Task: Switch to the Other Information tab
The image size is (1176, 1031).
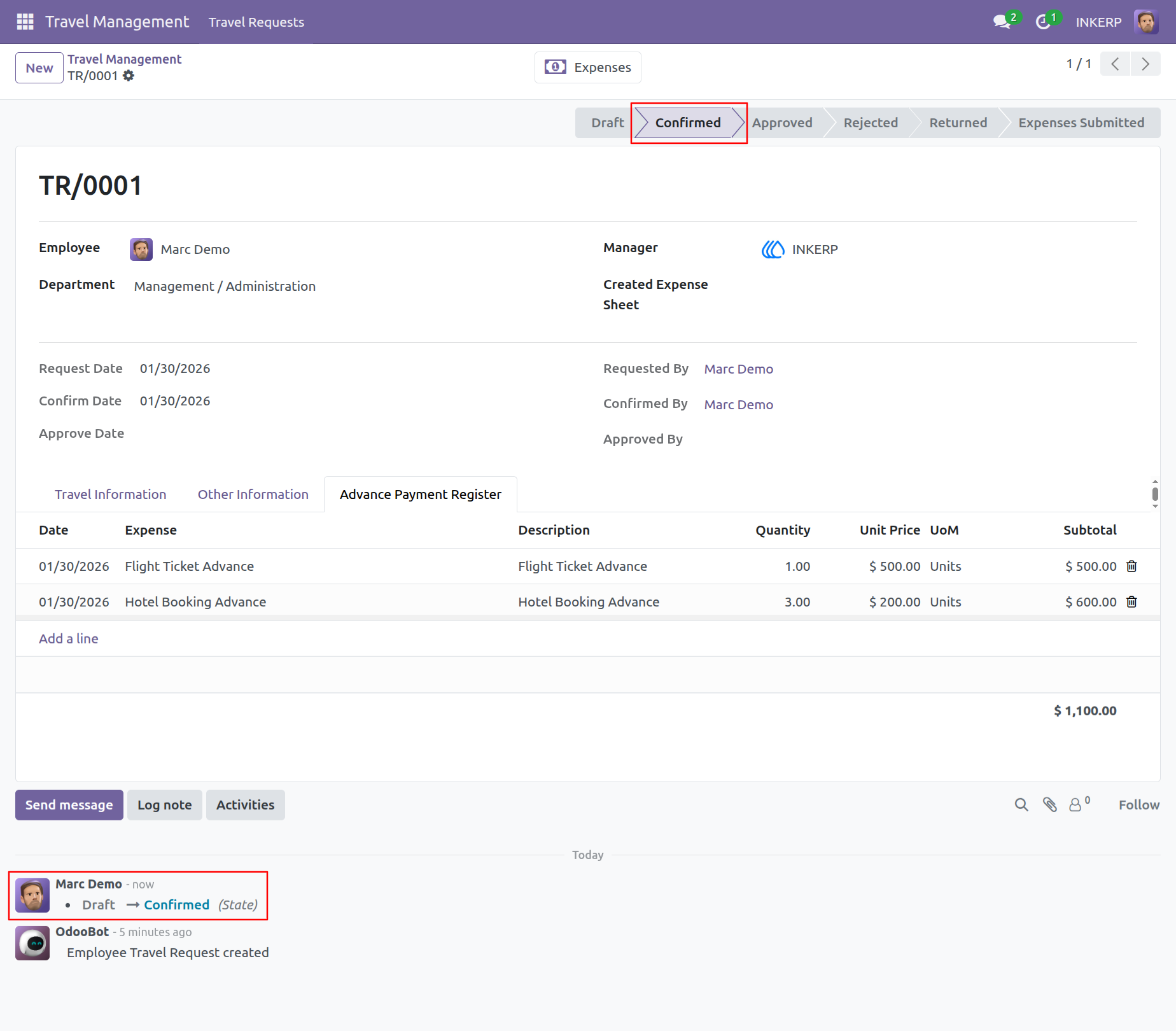Action: point(253,494)
